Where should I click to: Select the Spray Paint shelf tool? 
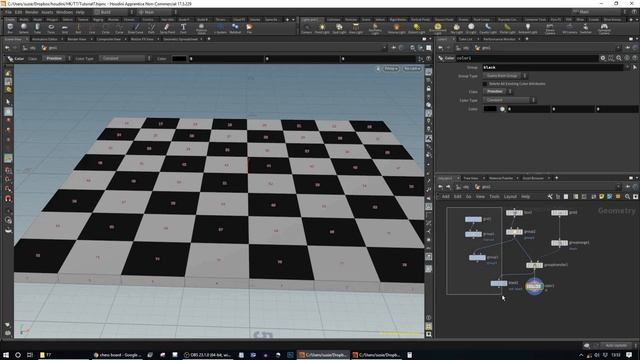167,29
